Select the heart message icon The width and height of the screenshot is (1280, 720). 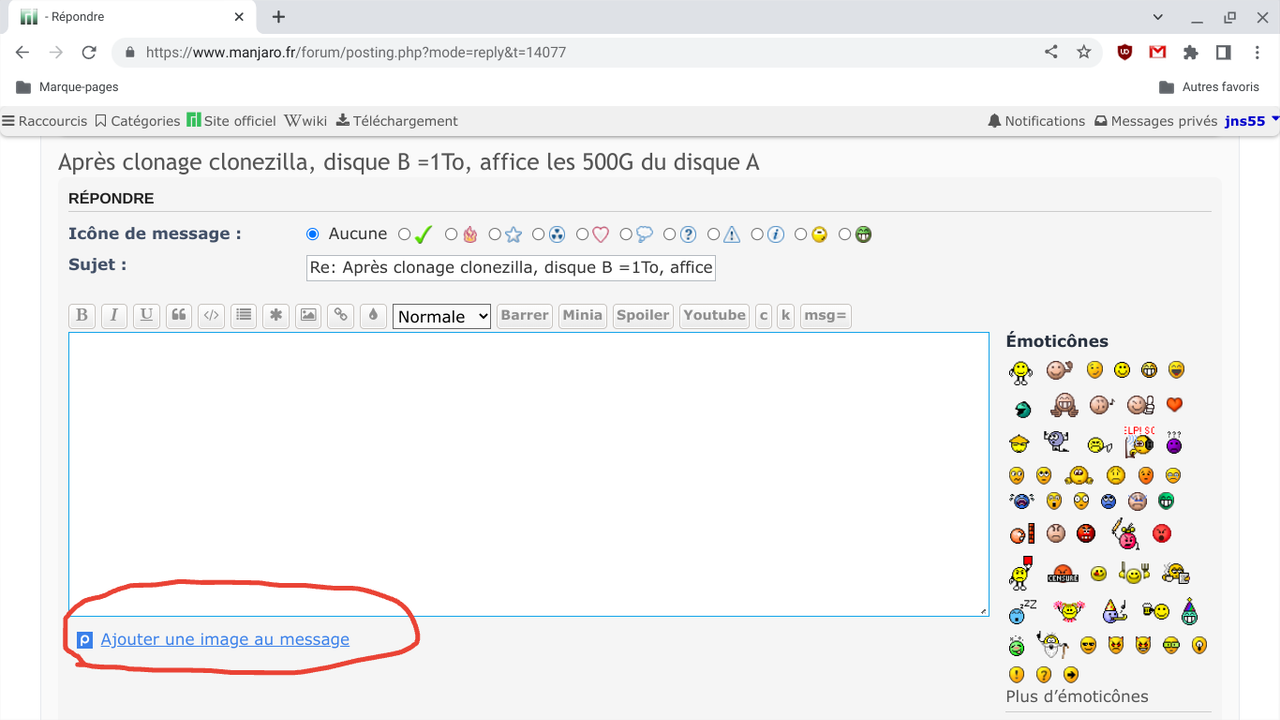point(582,233)
